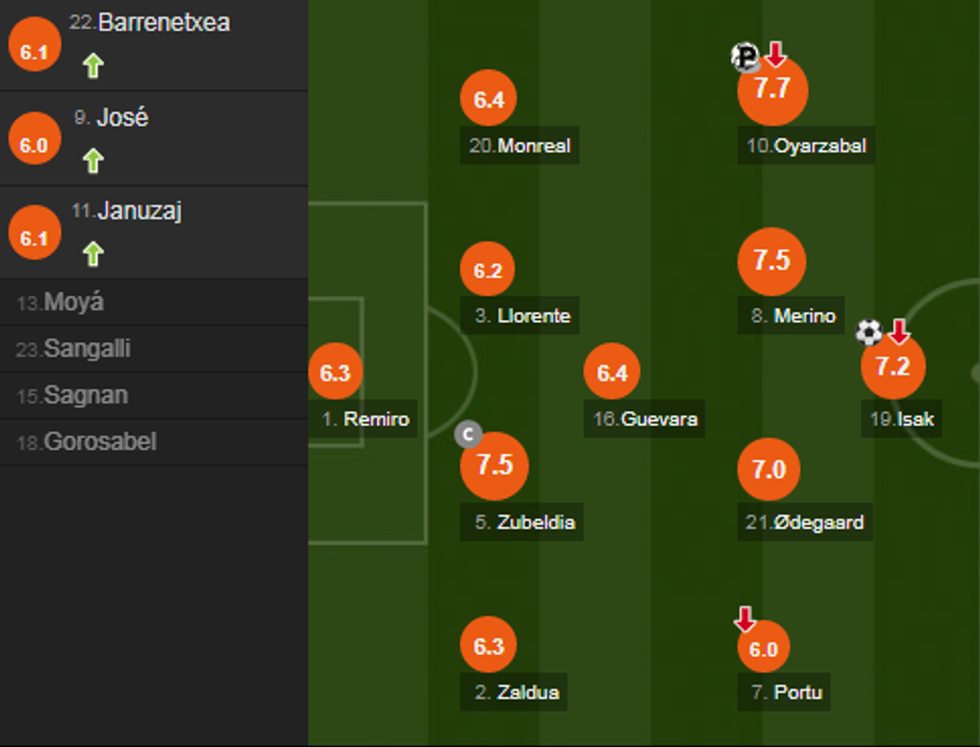Click the red substituted-off arrow above Portu

[745, 620]
